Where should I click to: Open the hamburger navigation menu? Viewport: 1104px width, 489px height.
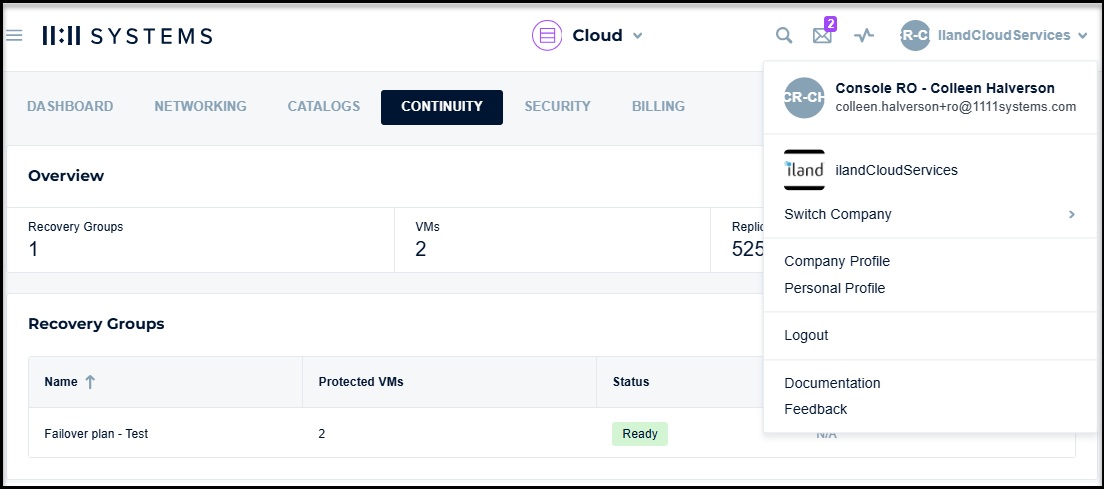pyautogui.click(x=14, y=36)
